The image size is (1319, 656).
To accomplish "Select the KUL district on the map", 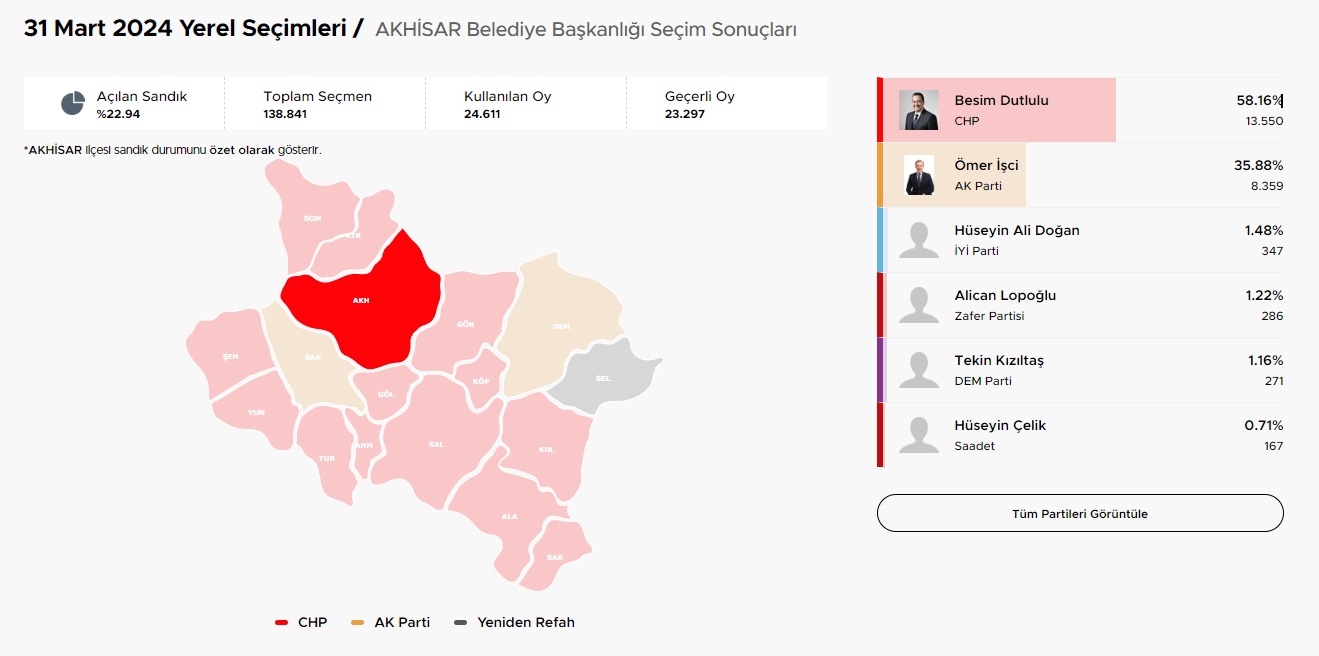I will tap(546, 449).
